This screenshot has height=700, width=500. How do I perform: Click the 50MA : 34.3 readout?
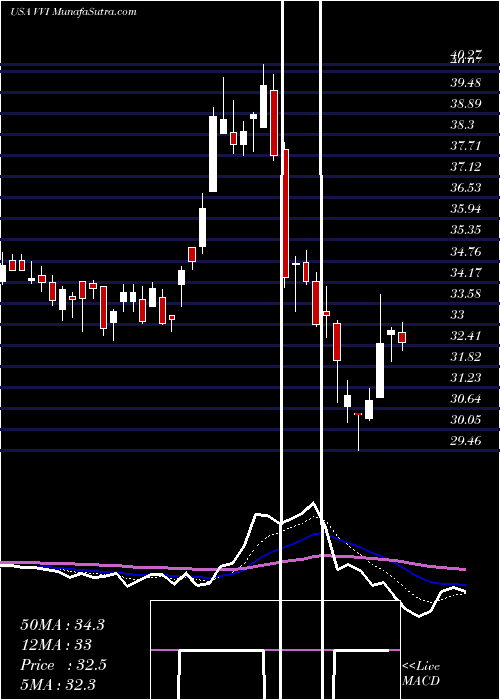(62, 625)
